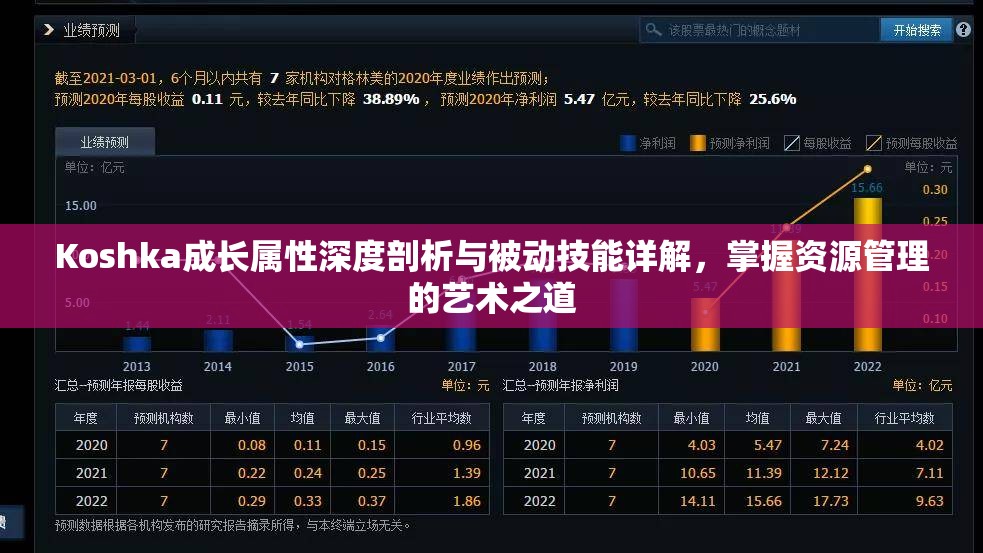Focus the stock concept search field
Viewport: 983px width, 553px height.
[760, 30]
